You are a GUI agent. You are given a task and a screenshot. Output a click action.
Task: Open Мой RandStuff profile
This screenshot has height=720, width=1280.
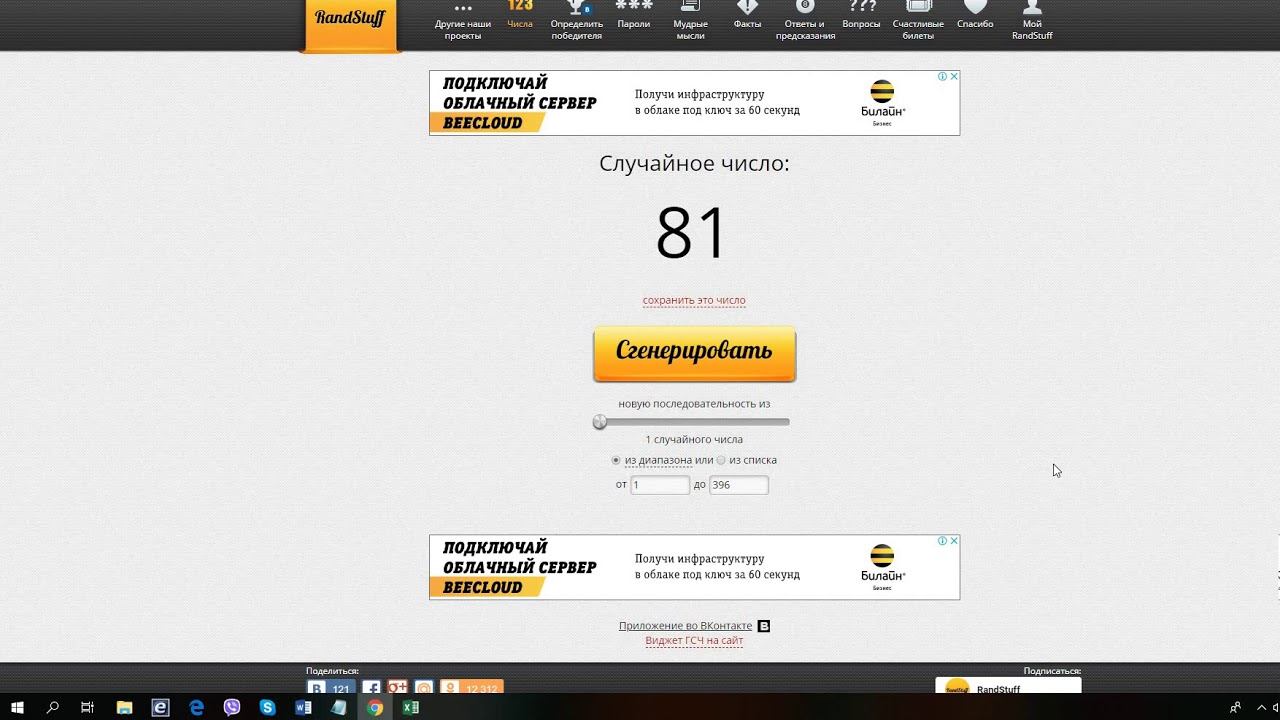coord(1032,22)
